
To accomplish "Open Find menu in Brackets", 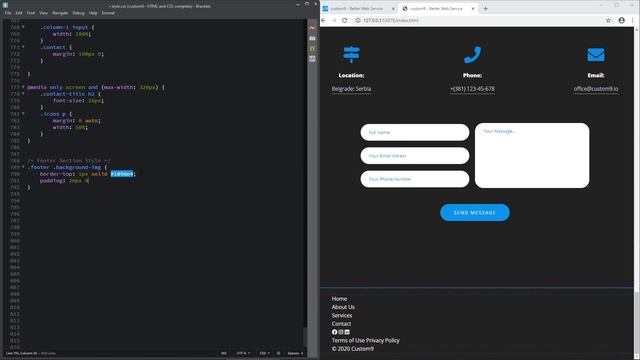I will (x=31, y=13).
